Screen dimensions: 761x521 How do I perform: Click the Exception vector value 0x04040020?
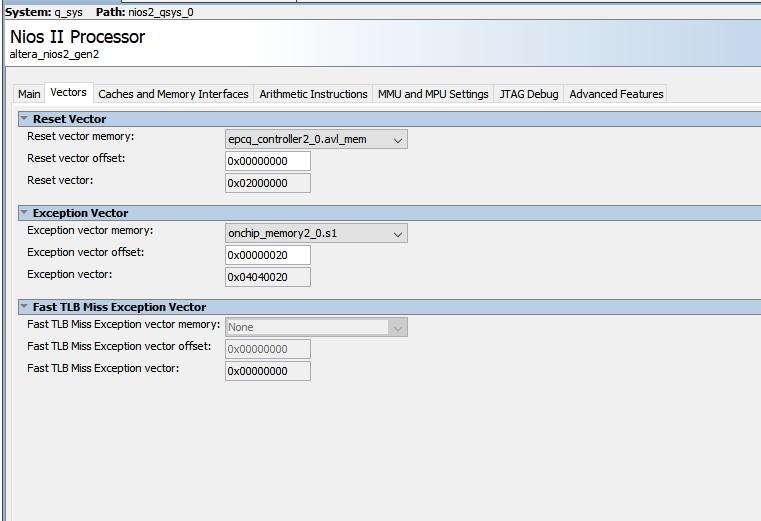(x=268, y=277)
